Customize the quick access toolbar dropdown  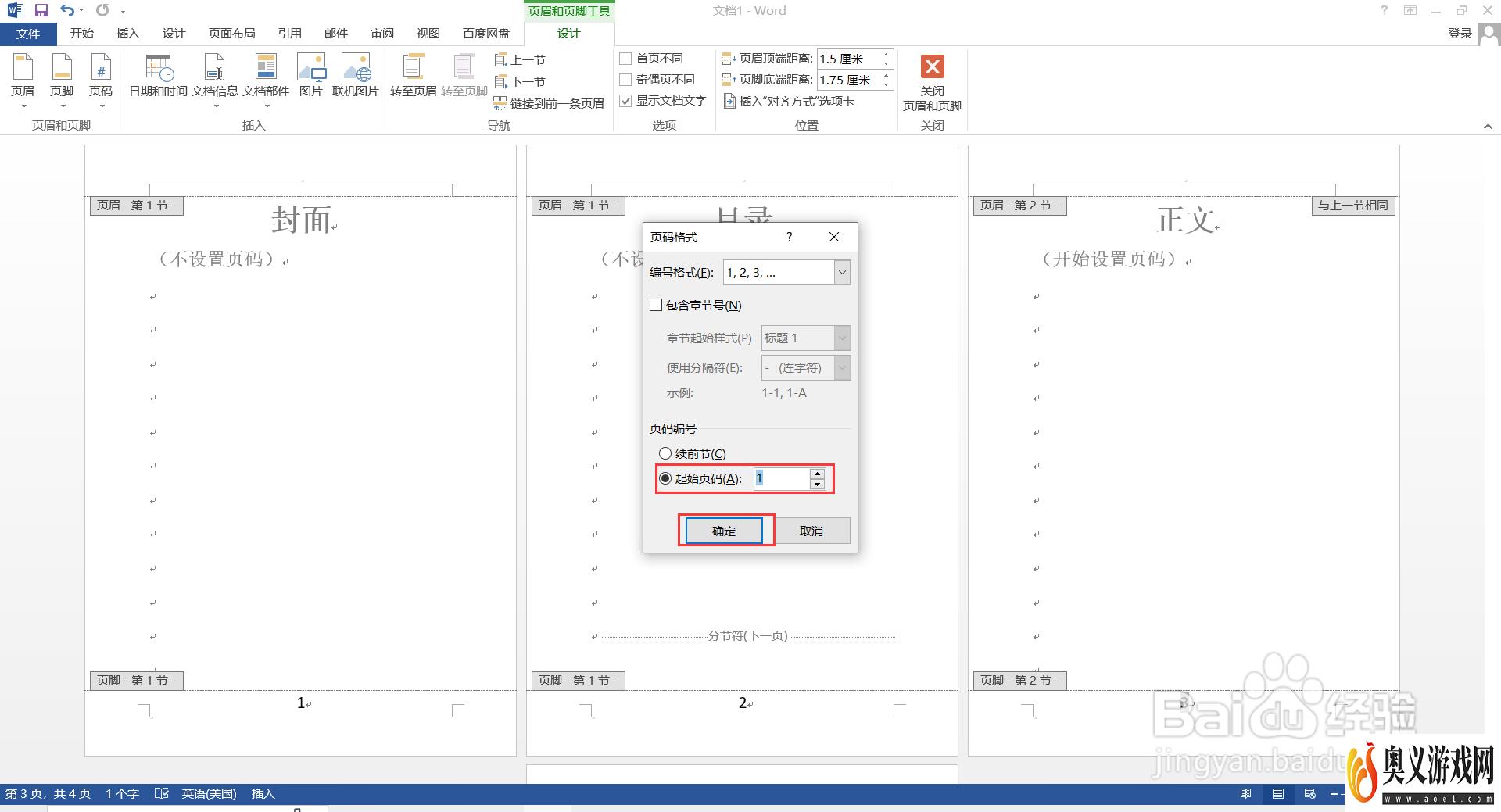tap(124, 11)
